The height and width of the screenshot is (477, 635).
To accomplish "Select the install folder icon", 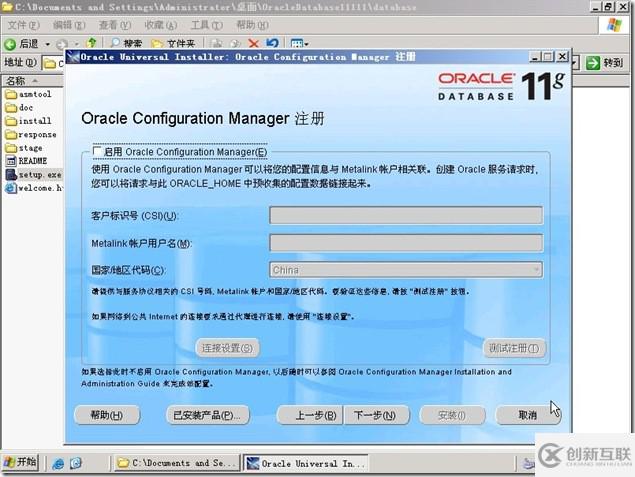I will 11,121.
